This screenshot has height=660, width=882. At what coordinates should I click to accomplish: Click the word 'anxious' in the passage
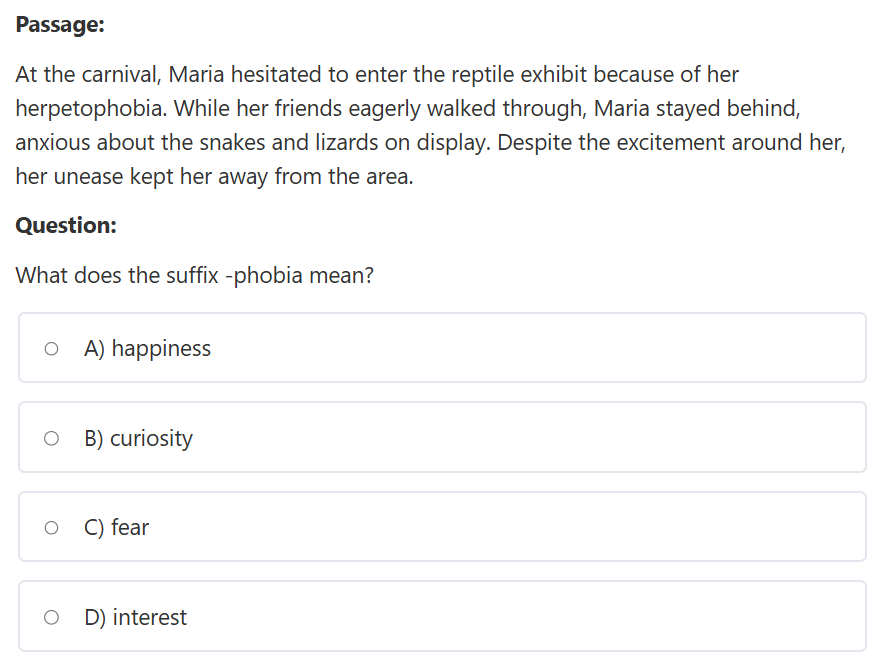point(52,143)
